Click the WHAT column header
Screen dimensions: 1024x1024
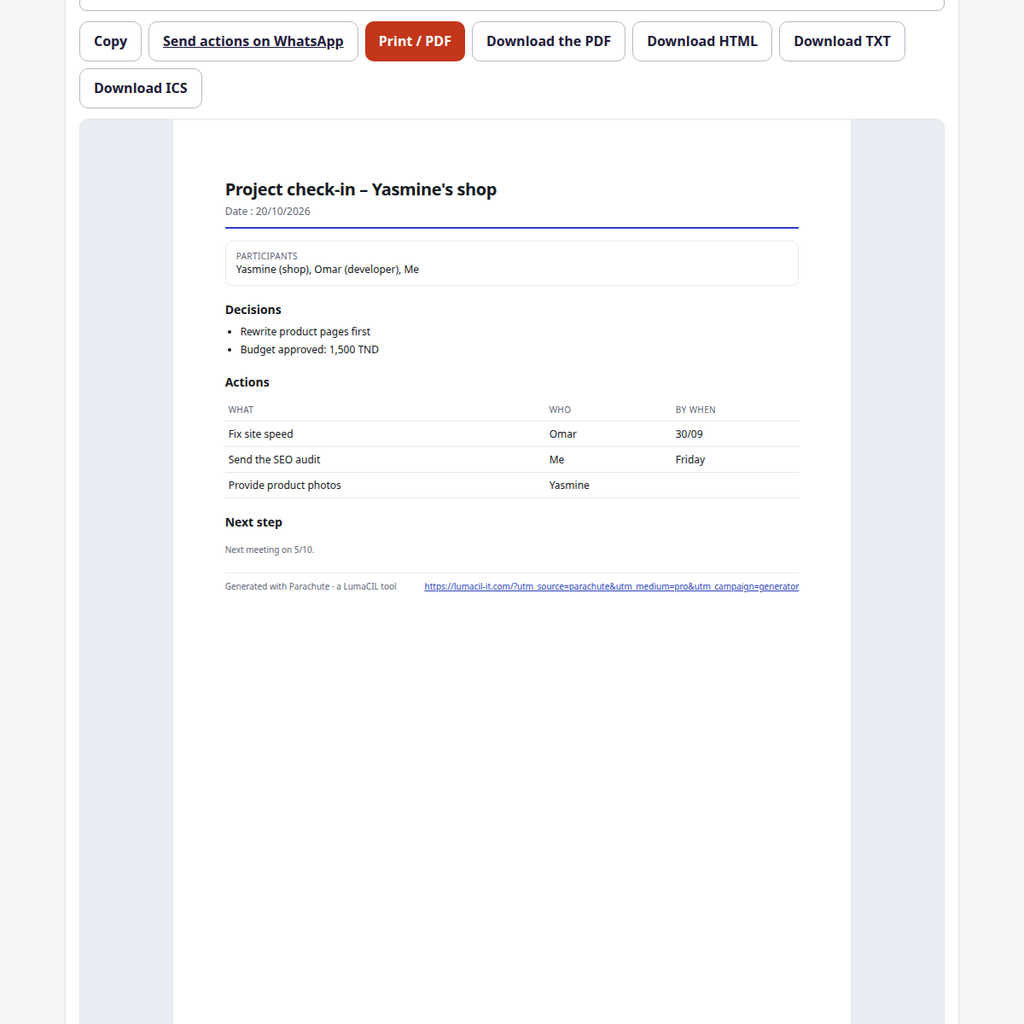click(x=241, y=409)
